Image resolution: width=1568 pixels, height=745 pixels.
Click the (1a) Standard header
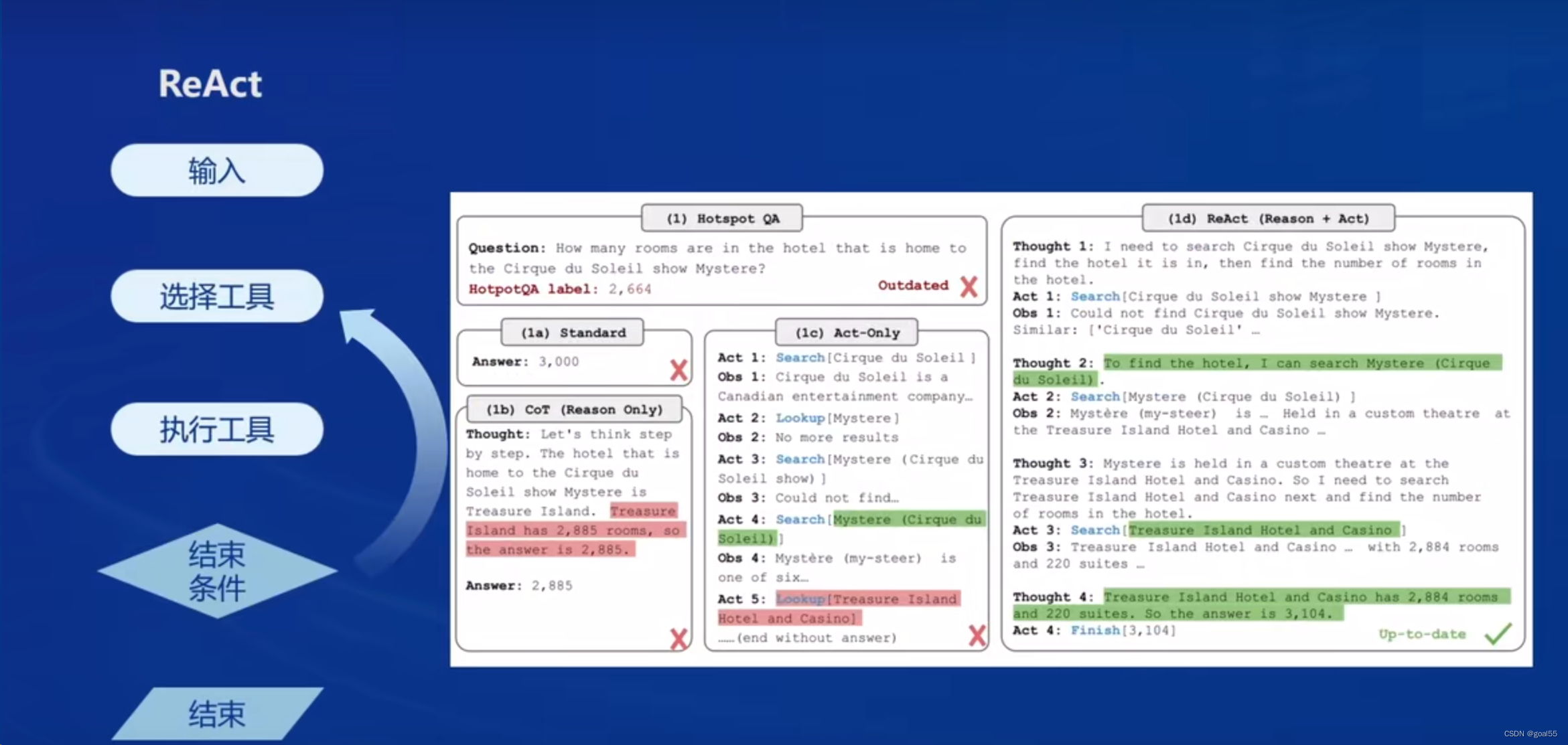[573, 333]
